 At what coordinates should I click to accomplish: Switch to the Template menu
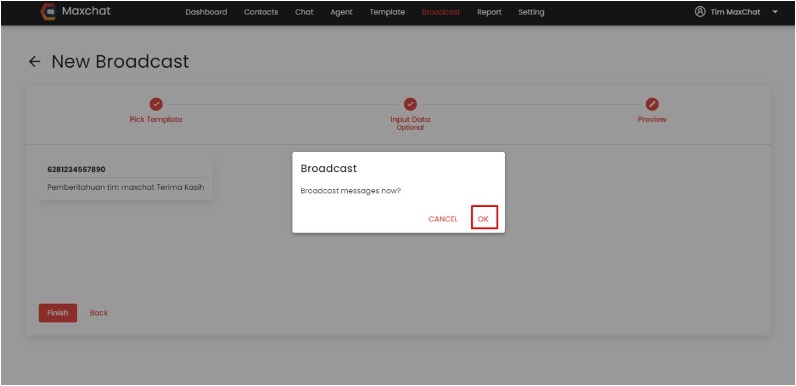[387, 12]
